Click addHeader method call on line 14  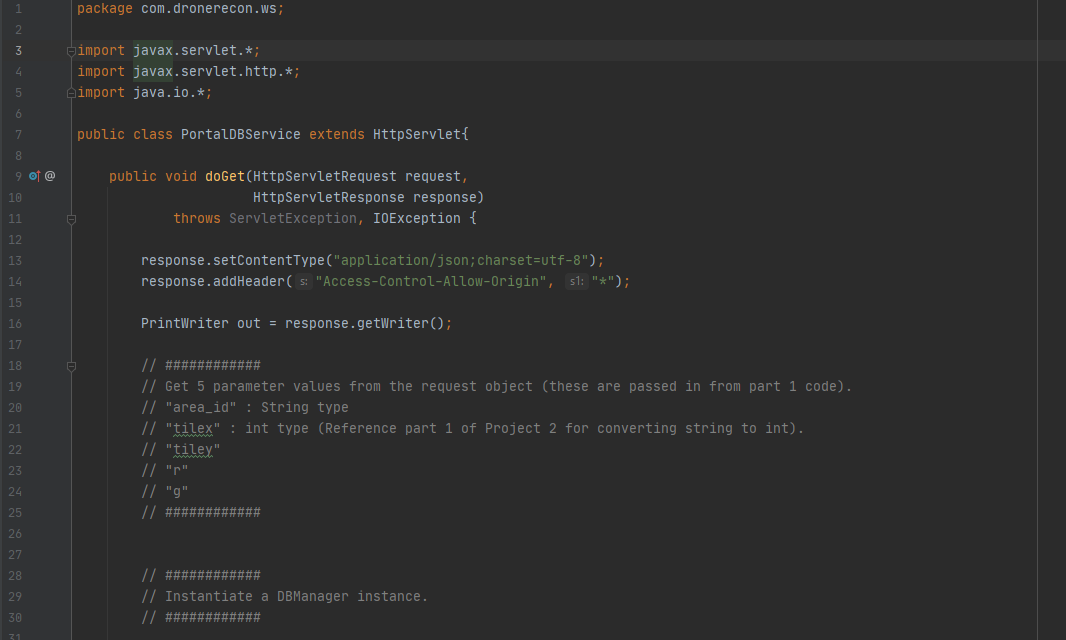[249, 282]
